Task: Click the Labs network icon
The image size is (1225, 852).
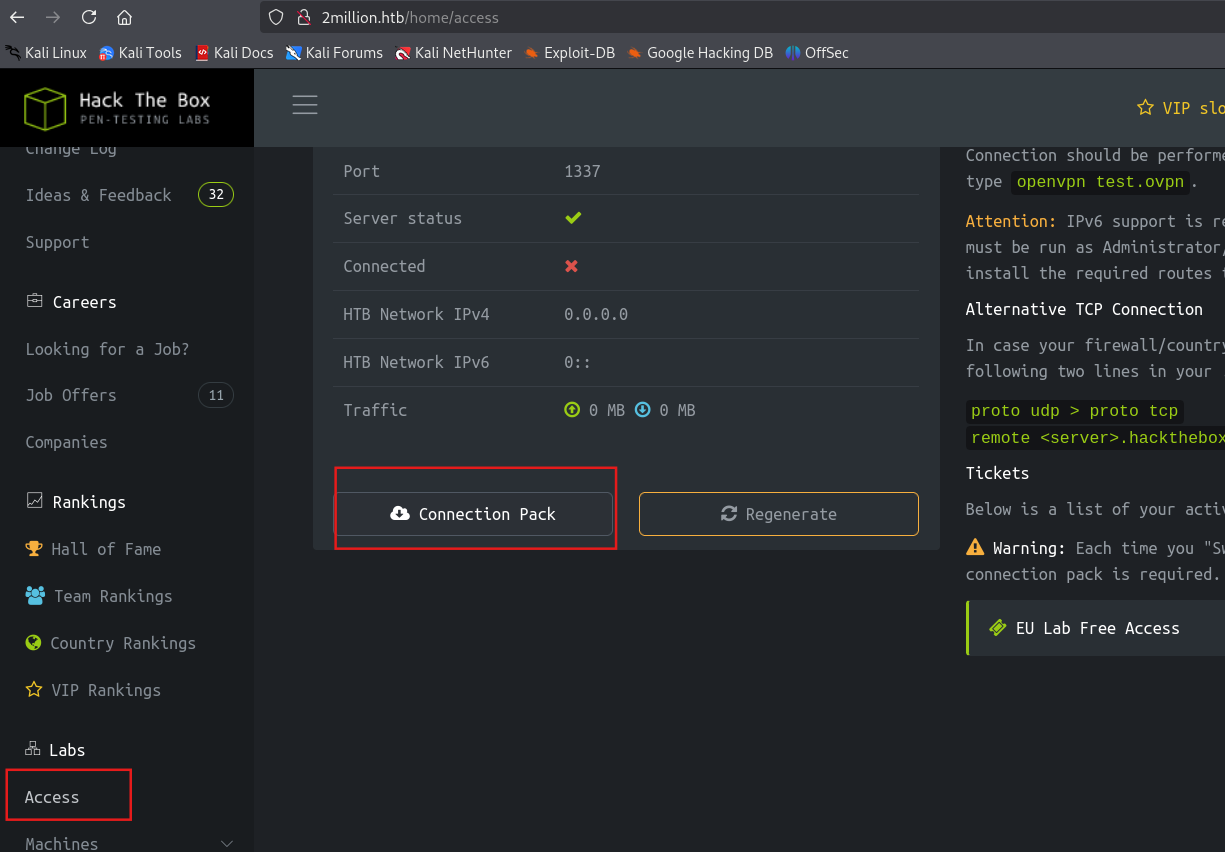Action: [x=33, y=749]
